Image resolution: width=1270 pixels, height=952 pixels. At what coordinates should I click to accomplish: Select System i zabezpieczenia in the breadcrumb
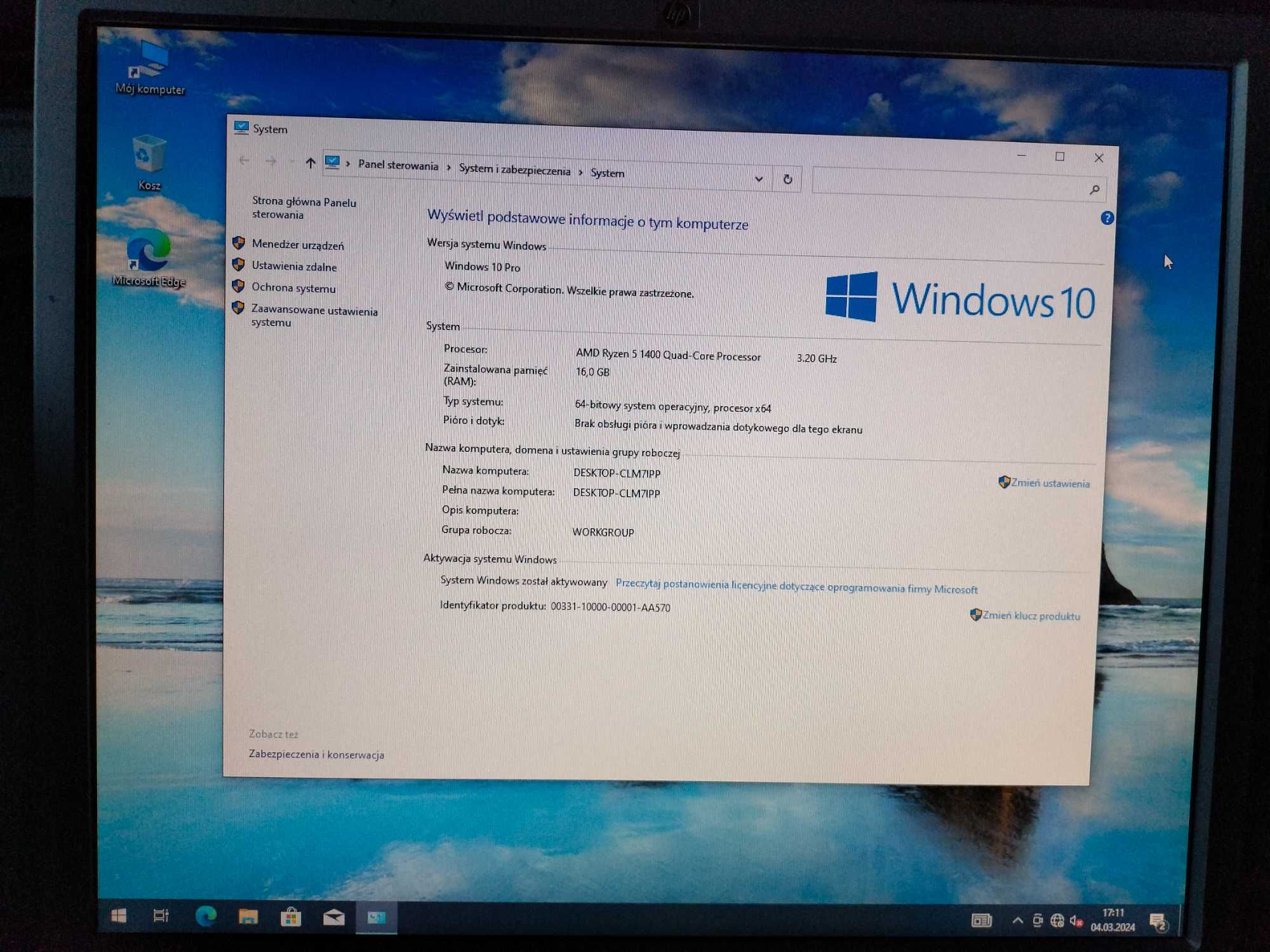click(514, 169)
